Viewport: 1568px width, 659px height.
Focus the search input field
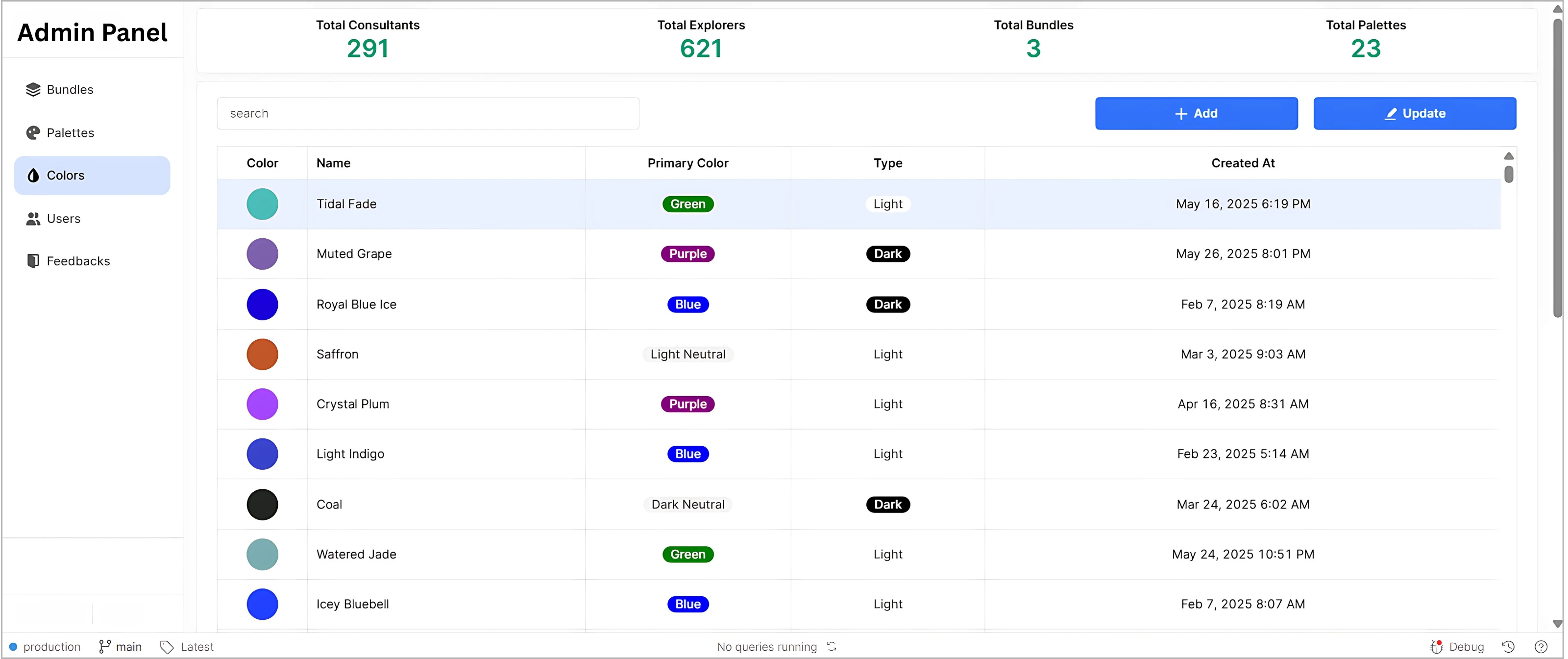tap(428, 113)
